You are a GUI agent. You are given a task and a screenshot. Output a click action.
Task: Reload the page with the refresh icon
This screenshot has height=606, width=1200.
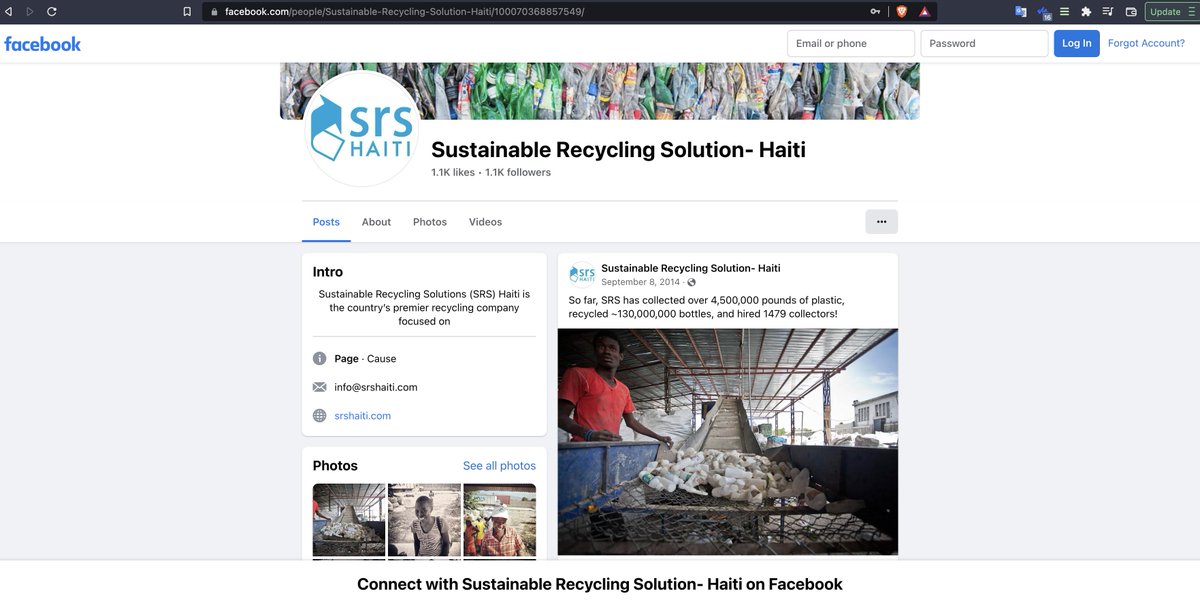tap(51, 11)
